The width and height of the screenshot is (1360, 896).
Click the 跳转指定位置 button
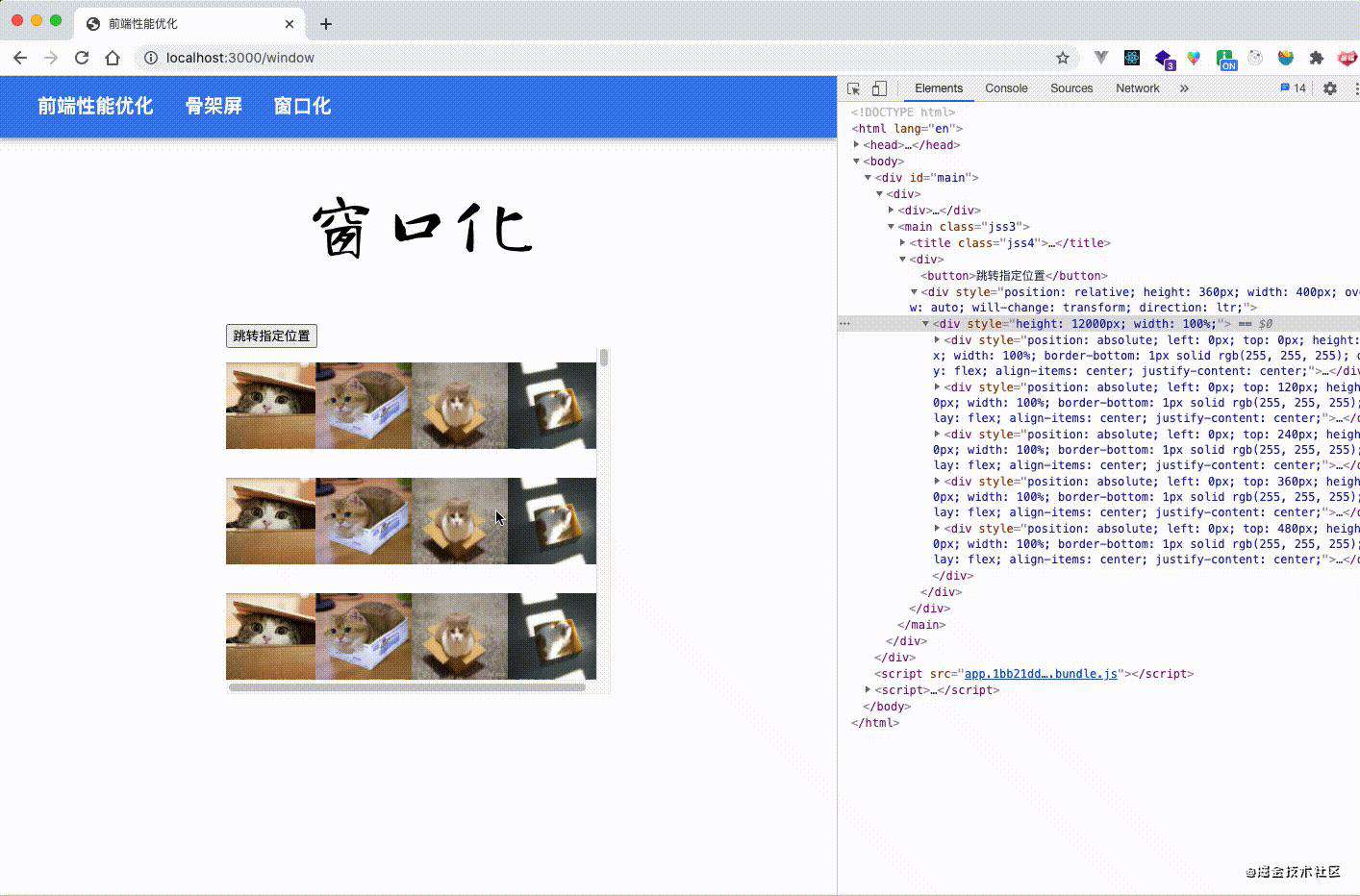pyautogui.click(x=271, y=336)
